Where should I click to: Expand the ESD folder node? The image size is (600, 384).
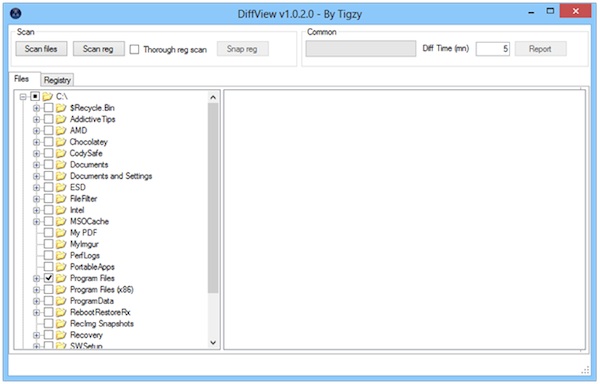pyautogui.click(x=36, y=187)
